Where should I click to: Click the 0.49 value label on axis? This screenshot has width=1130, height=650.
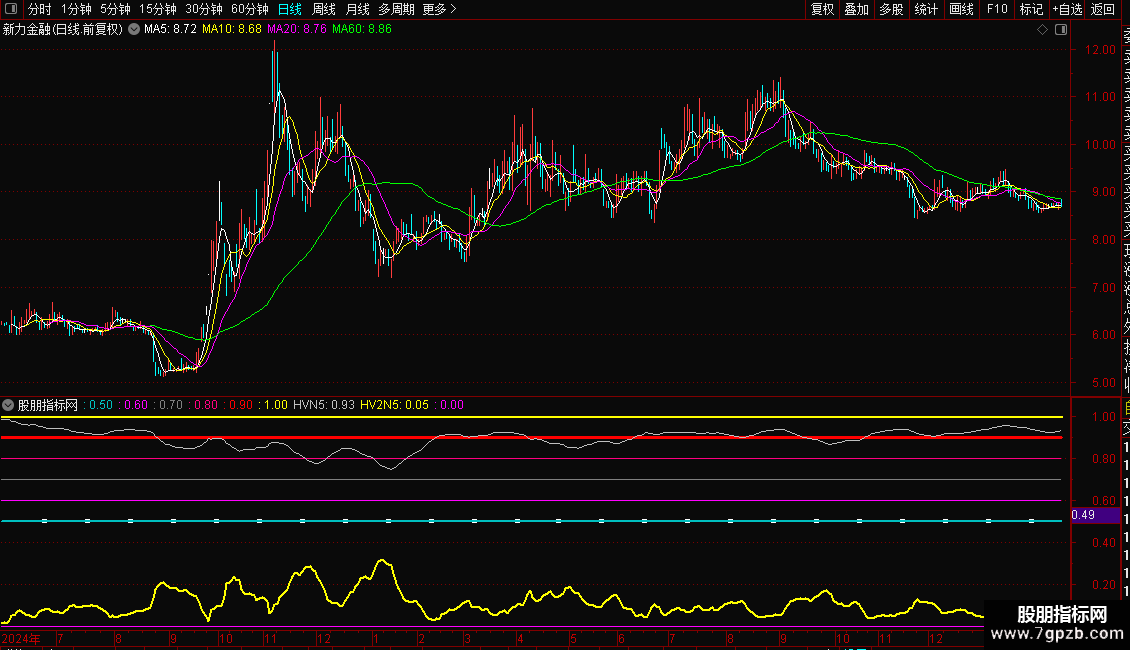(1084, 515)
